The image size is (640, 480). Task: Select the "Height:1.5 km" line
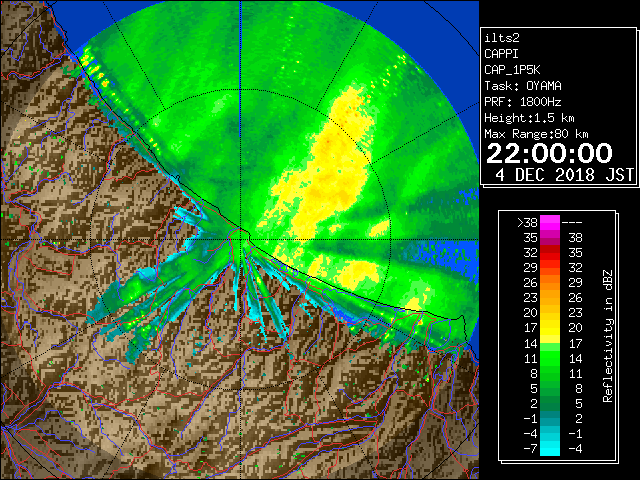(529, 118)
